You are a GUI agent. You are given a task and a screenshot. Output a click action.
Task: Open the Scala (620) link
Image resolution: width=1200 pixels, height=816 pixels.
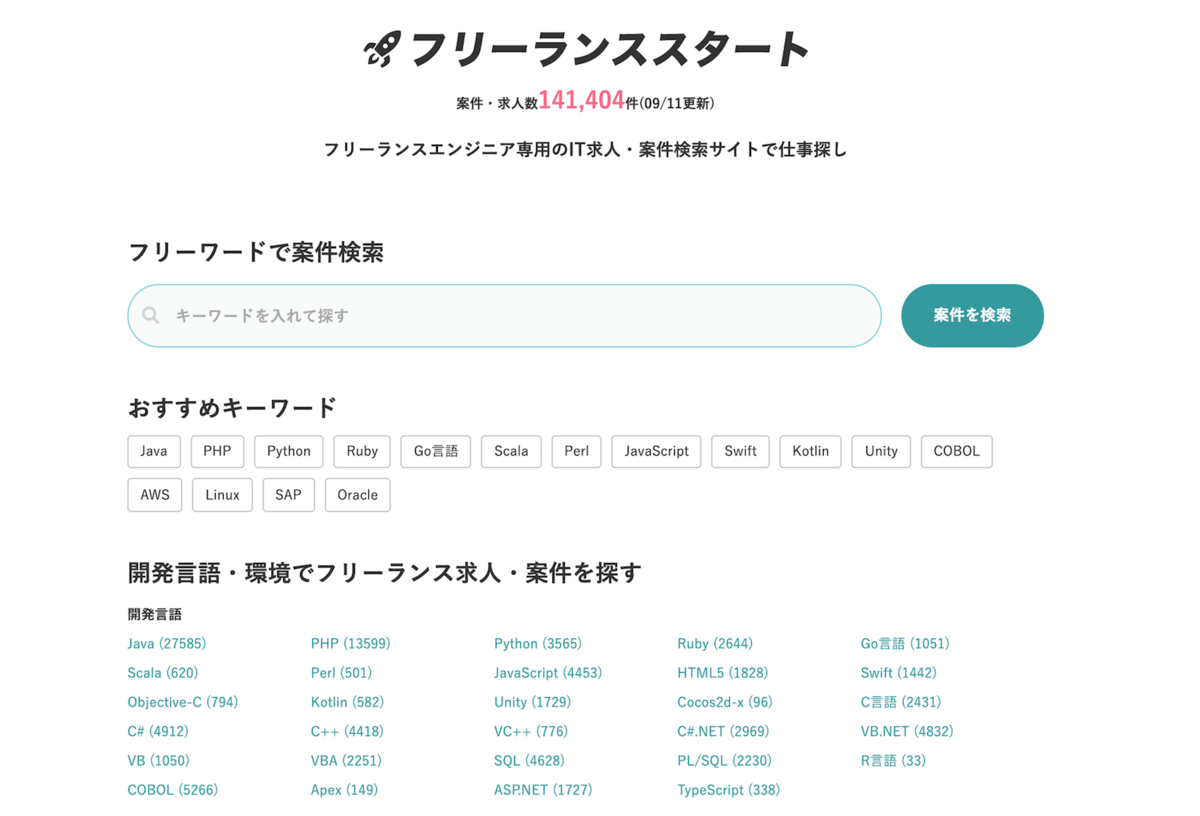pyautogui.click(x=163, y=673)
